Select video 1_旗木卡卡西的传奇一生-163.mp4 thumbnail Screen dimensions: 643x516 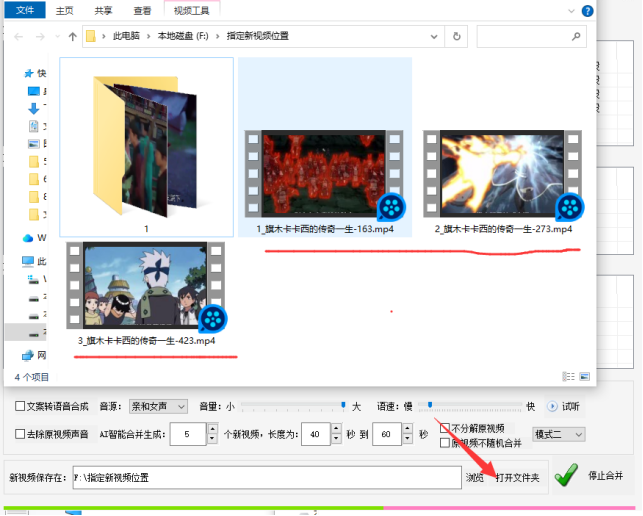324,174
